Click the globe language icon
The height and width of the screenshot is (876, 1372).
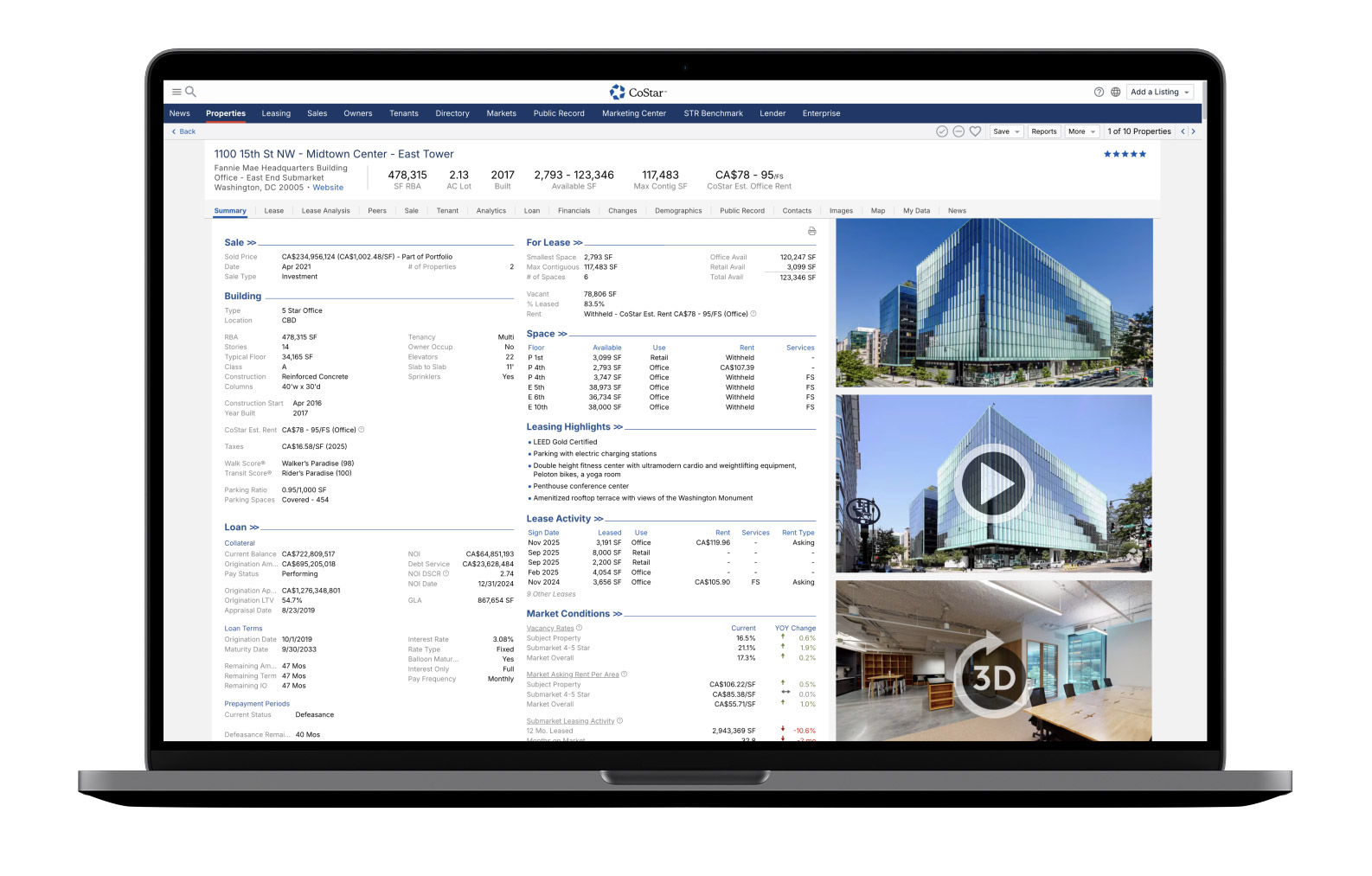[x=1116, y=92]
